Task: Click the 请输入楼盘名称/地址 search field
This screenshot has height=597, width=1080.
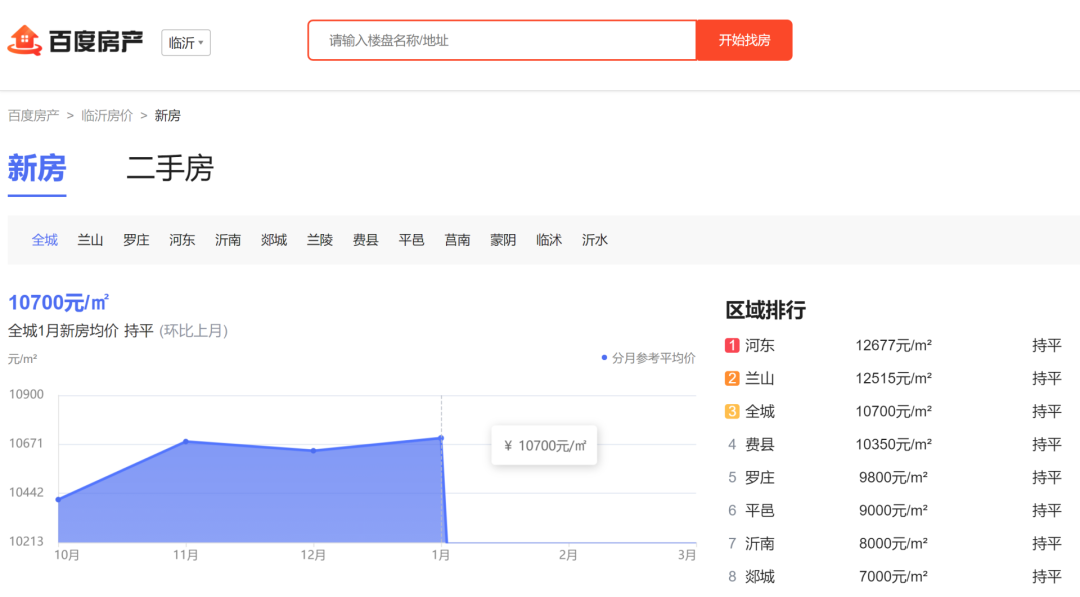Action: click(x=500, y=40)
